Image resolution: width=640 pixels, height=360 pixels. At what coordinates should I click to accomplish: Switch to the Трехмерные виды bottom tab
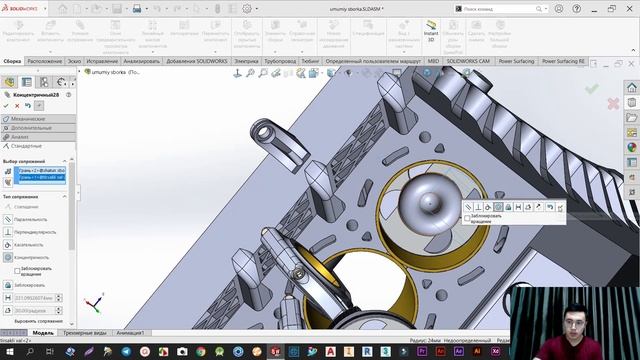point(84,333)
